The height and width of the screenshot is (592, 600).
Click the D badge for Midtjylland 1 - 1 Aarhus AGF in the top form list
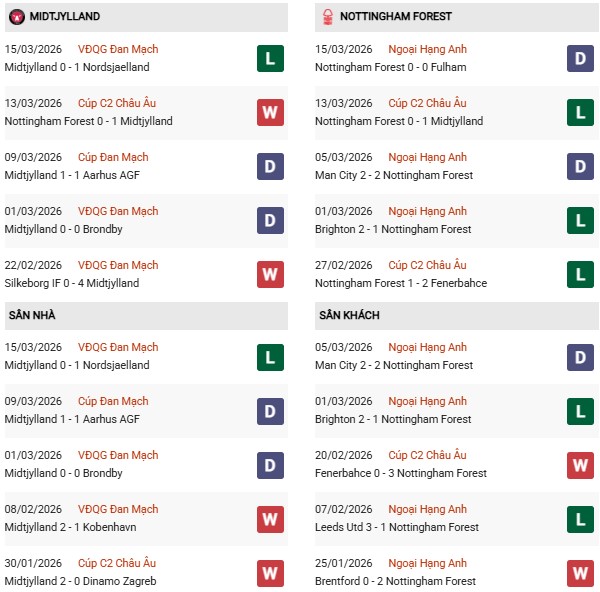[x=270, y=167]
